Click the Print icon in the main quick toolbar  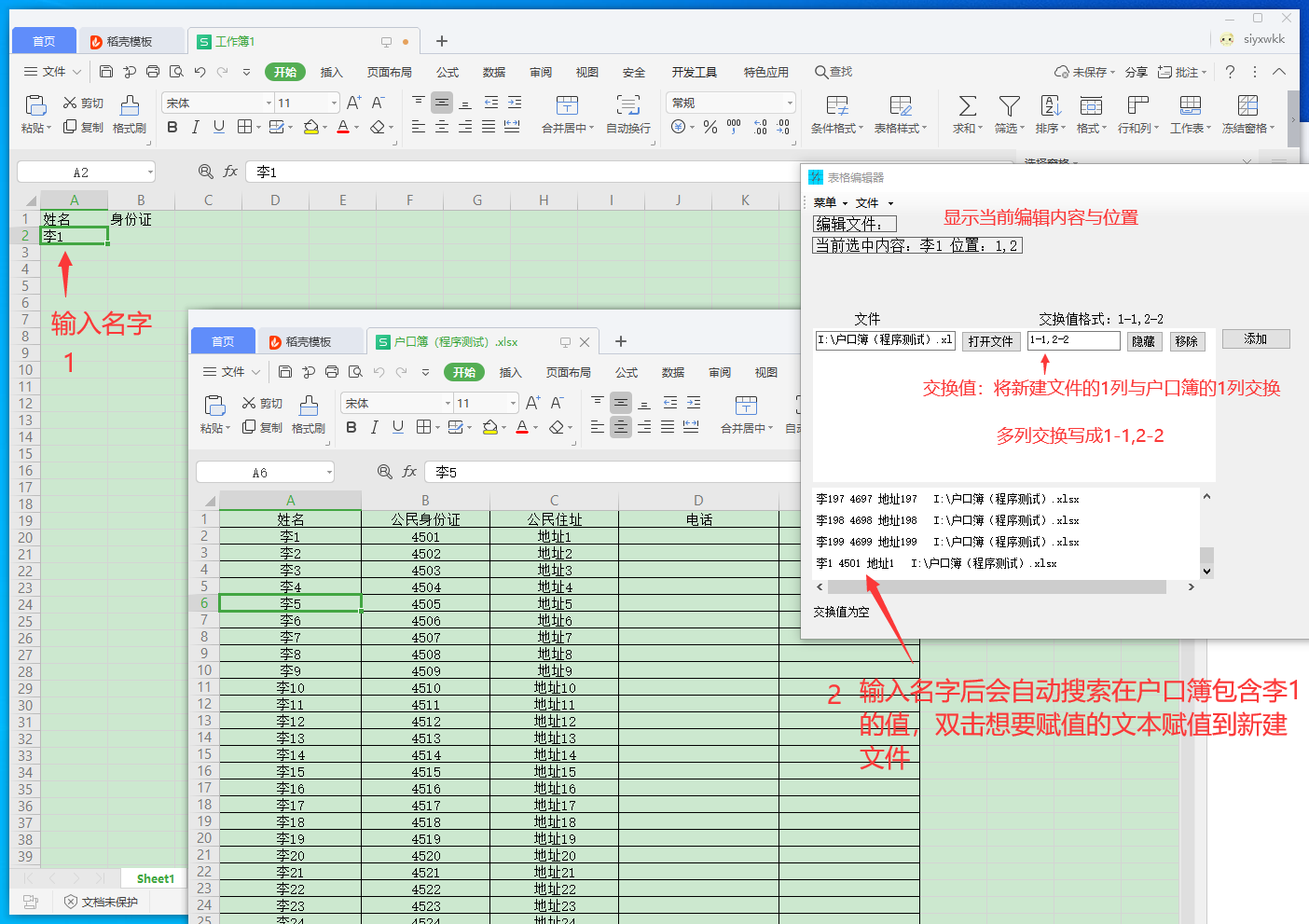click(153, 72)
